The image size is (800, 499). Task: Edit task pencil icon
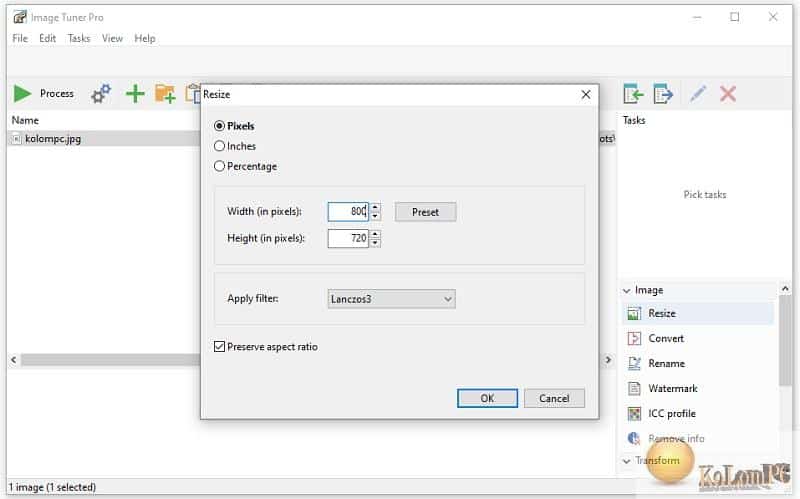[697, 94]
